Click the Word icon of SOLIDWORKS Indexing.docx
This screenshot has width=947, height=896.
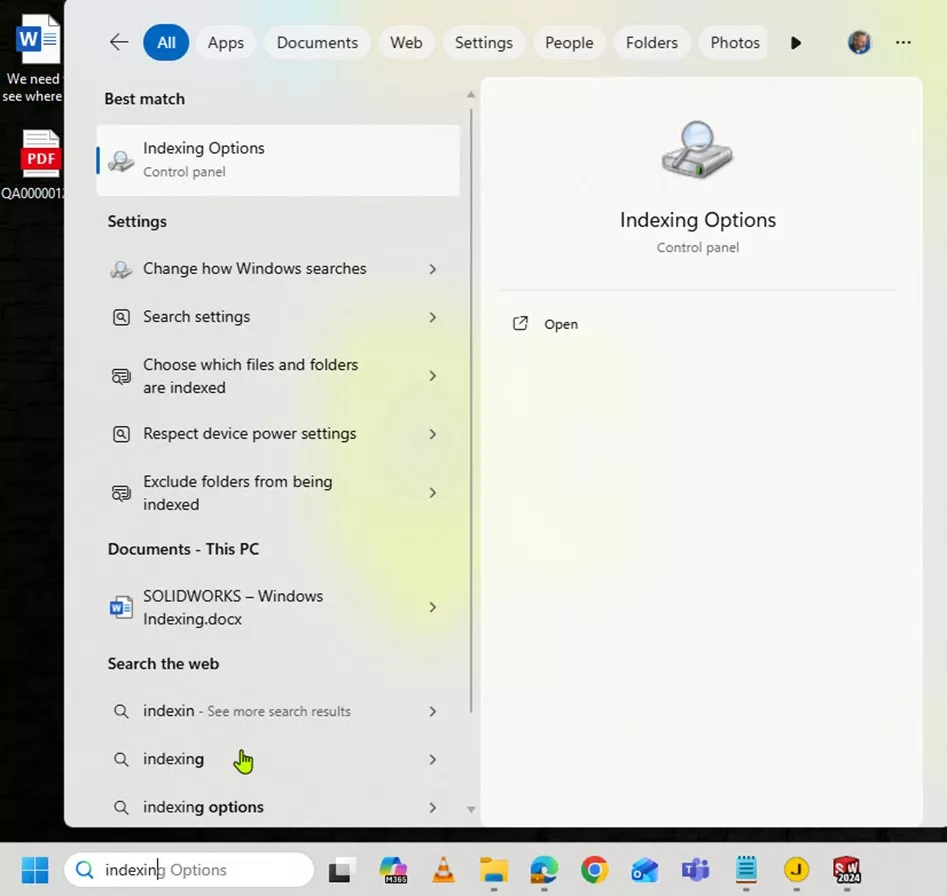click(x=121, y=607)
